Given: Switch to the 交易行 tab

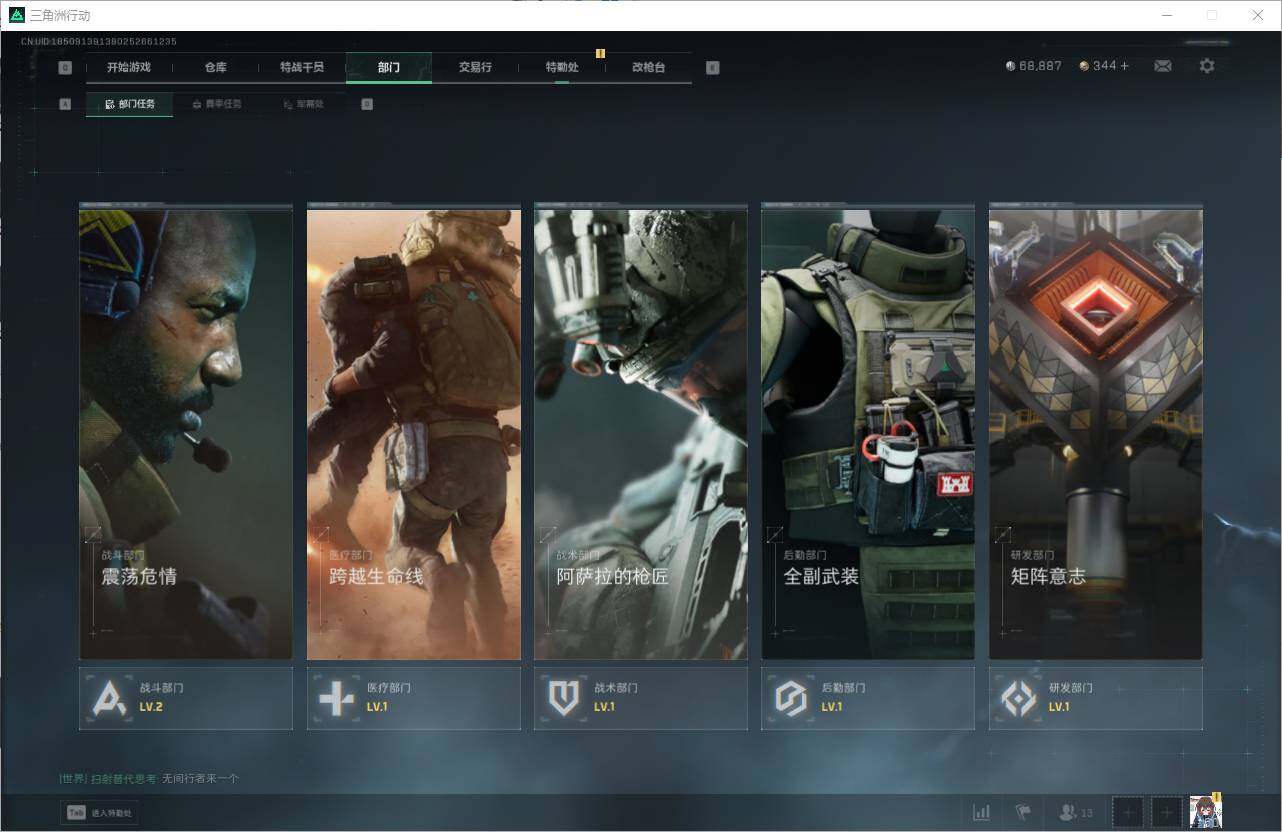Looking at the screenshot, I should [475, 67].
